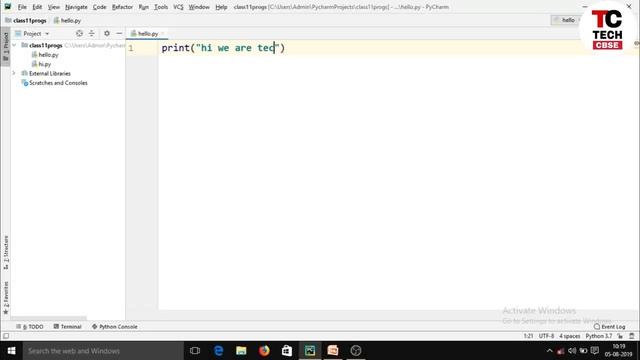Open Project panel settings gear

coord(107,33)
